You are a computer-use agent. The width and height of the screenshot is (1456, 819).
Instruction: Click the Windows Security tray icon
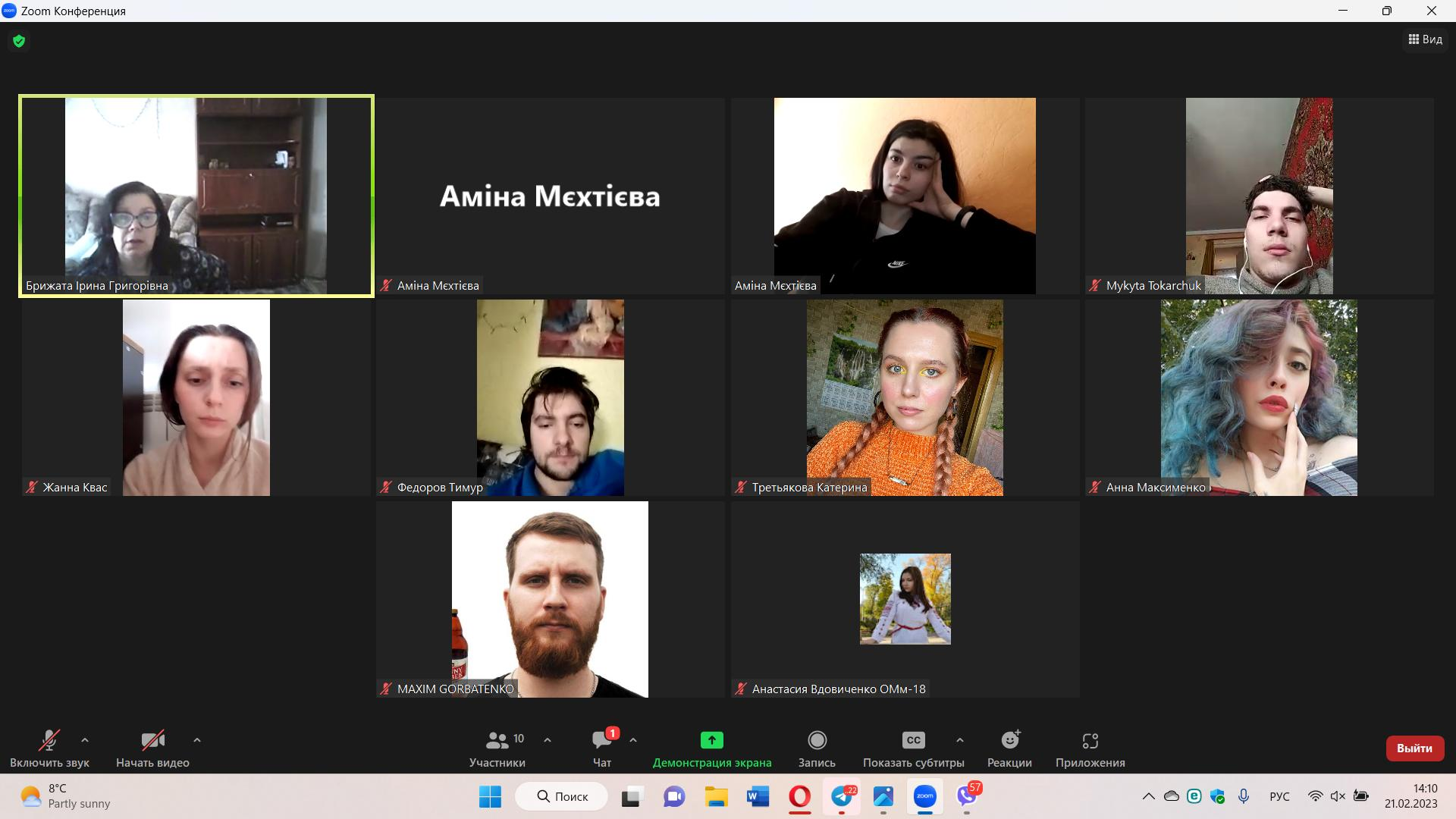click(x=1218, y=796)
